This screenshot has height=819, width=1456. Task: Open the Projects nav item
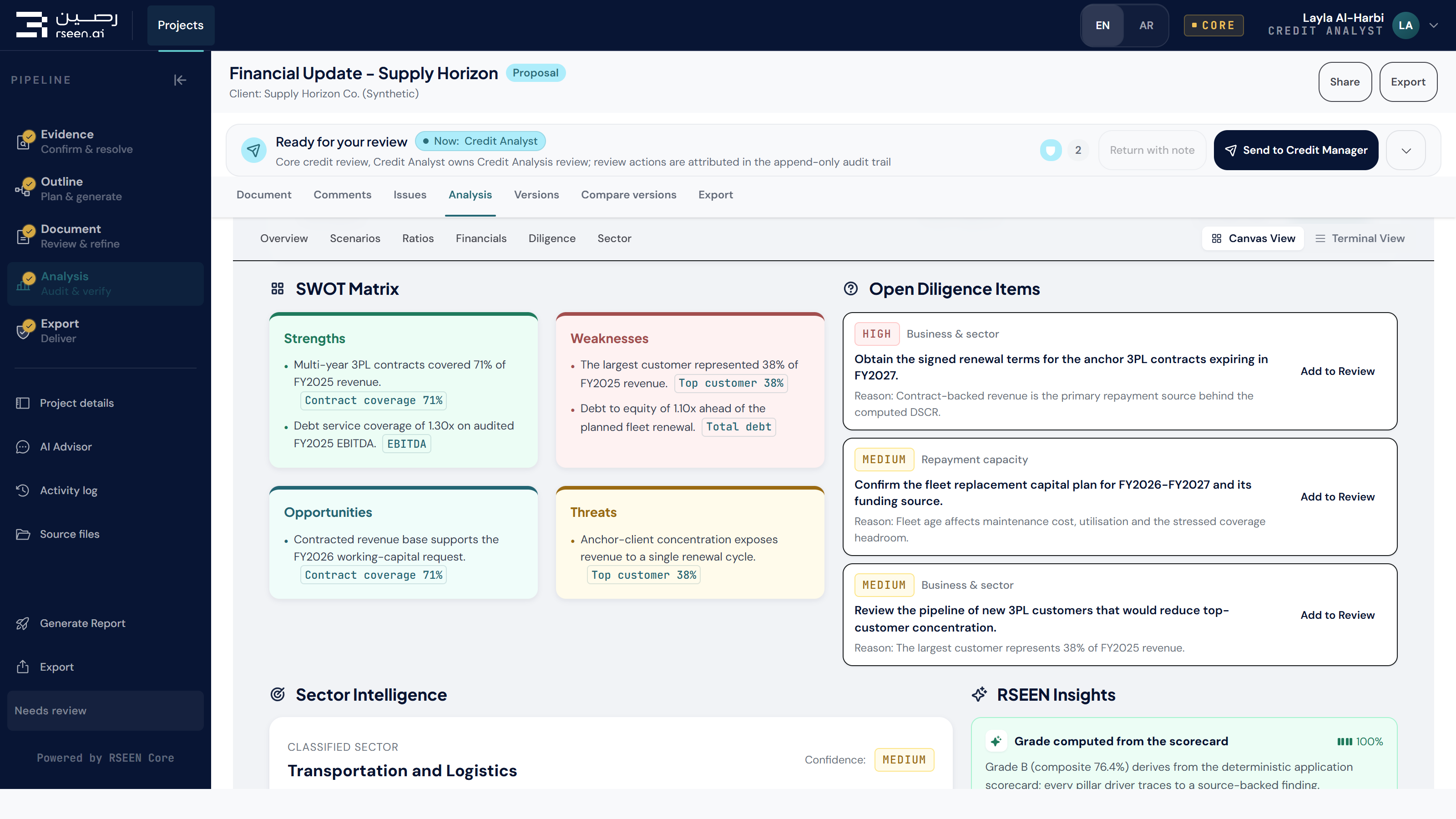180,25
